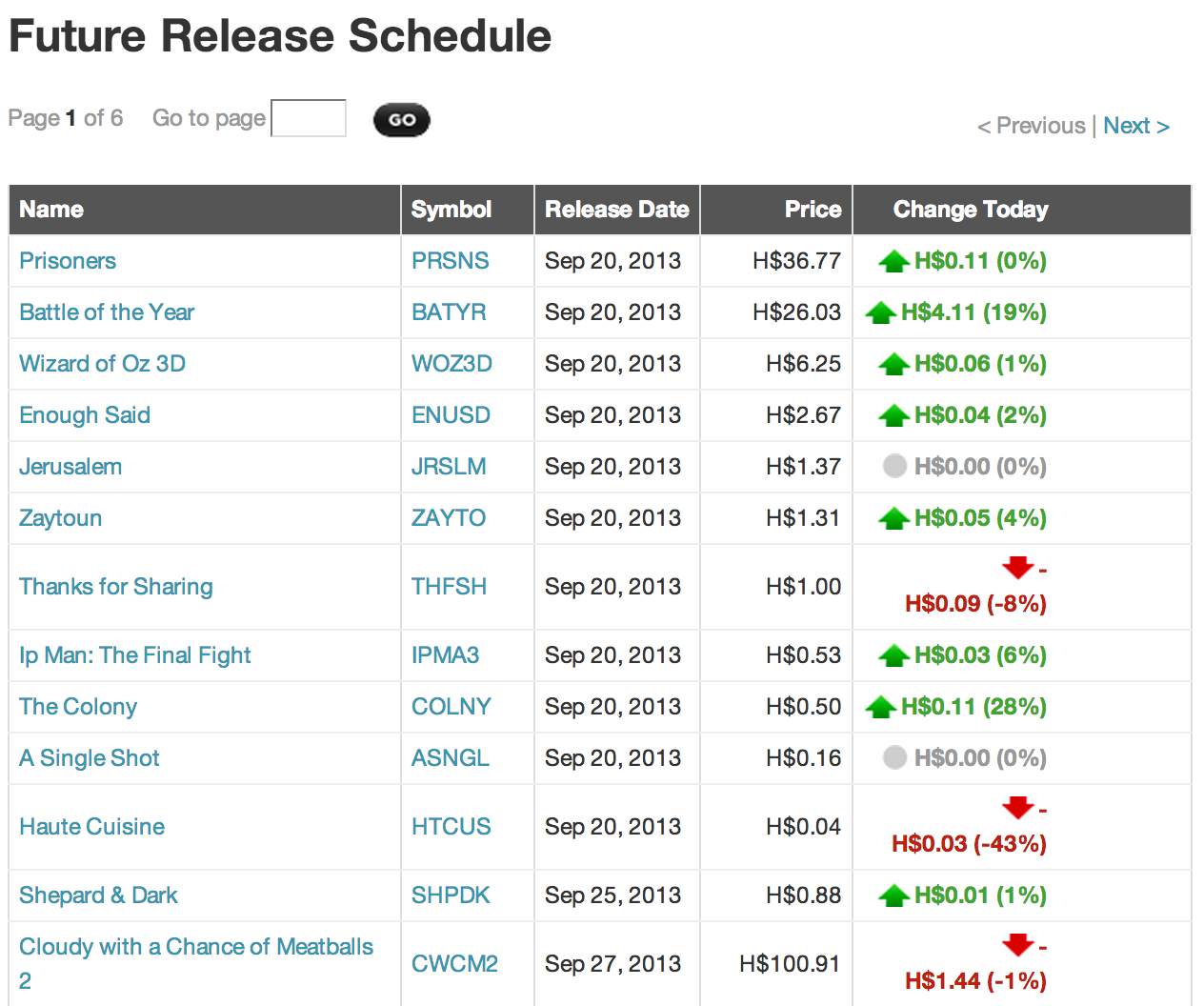Viewport: 1204px width, 1006px height.
Task: Focus the Go to page input box
Action: pyautogui.click(x=309, y=119)
